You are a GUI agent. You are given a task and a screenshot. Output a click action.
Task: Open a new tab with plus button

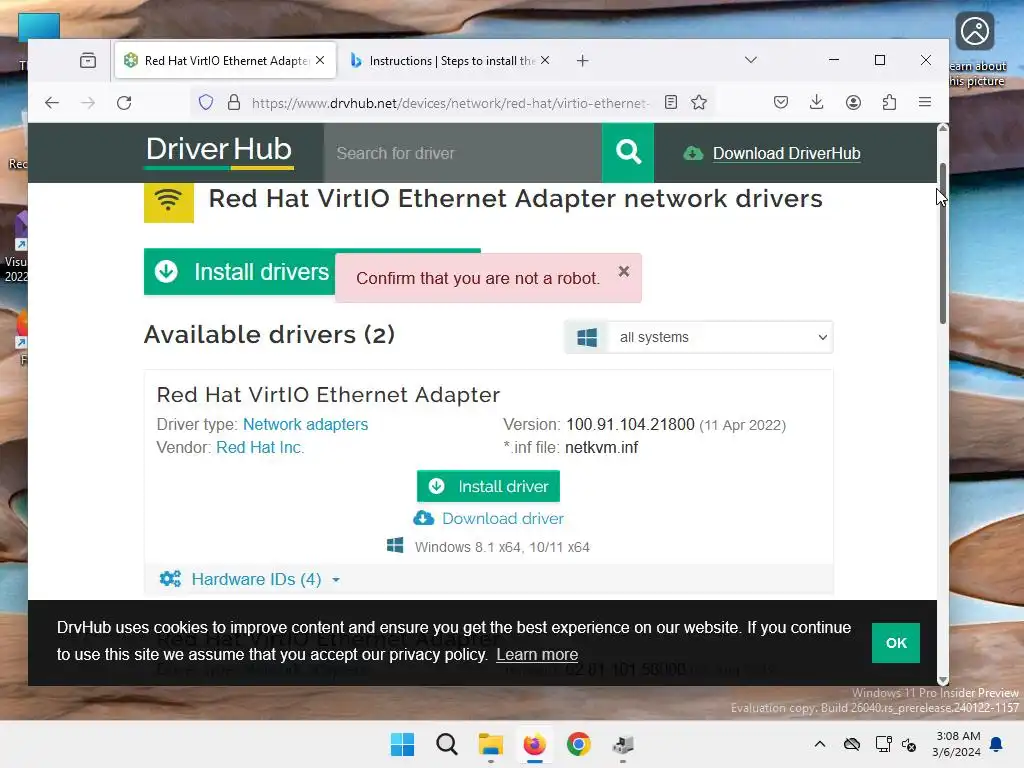(583, 61)
